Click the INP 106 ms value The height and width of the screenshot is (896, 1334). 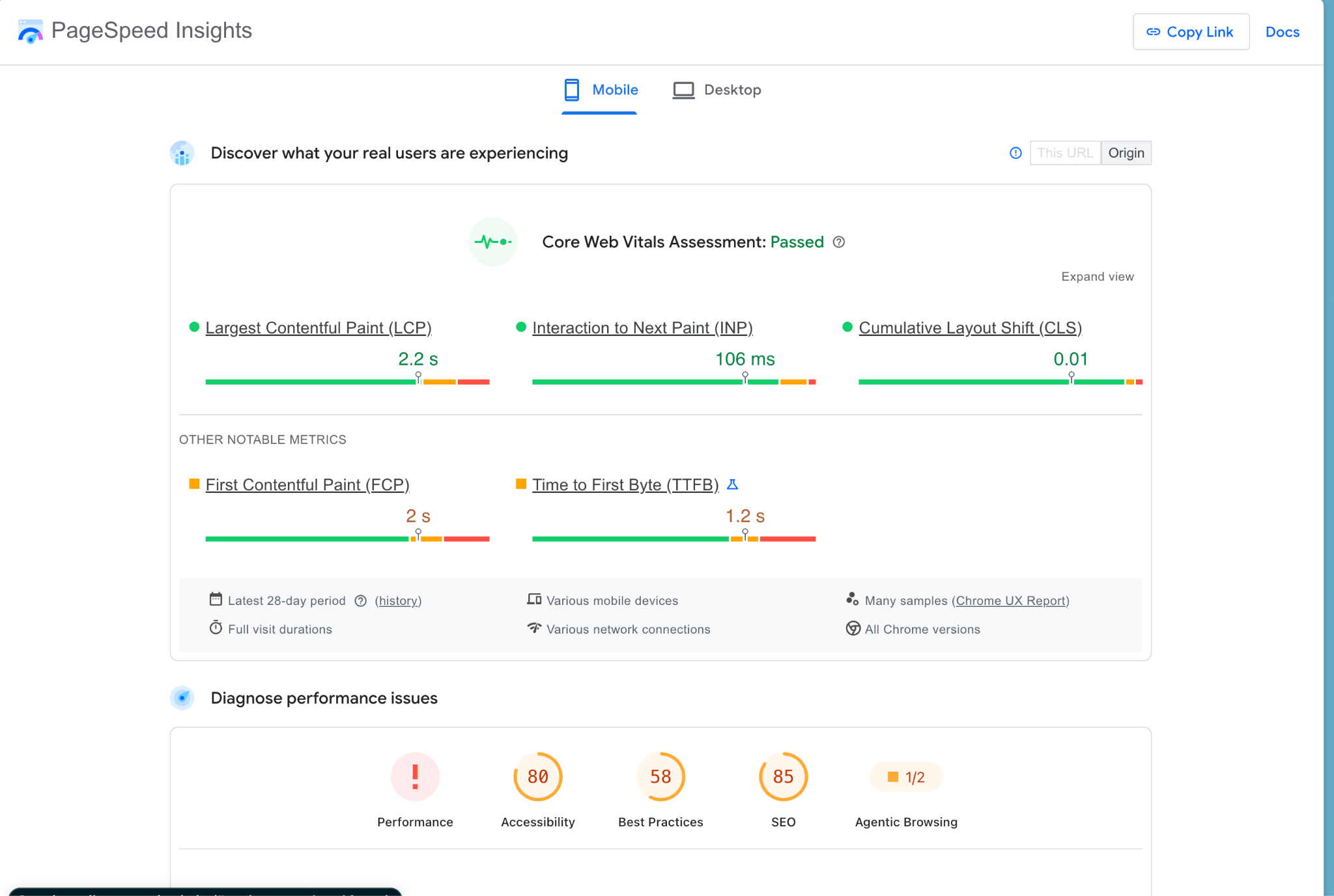click(x=745, y=359)
